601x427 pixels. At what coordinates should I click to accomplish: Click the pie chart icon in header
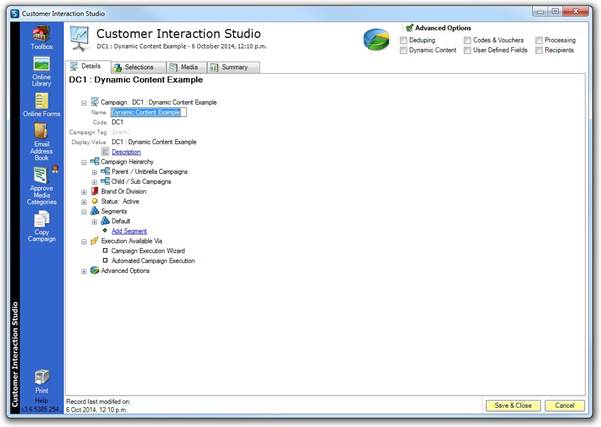coord(376,39)
